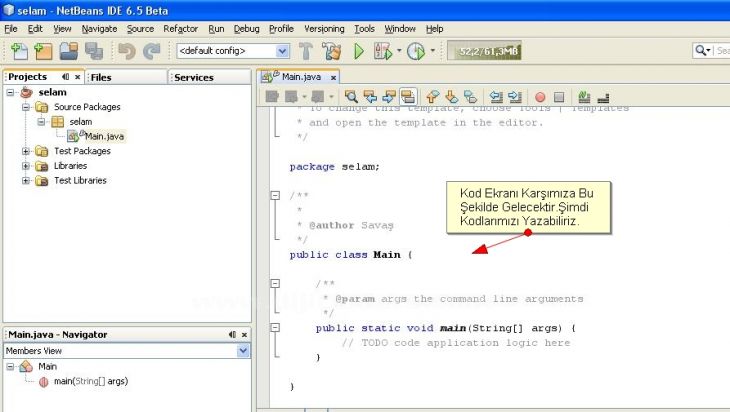Click the Main class icon in Navigator
Screen dimensions: 730x412
pos(26,366)
